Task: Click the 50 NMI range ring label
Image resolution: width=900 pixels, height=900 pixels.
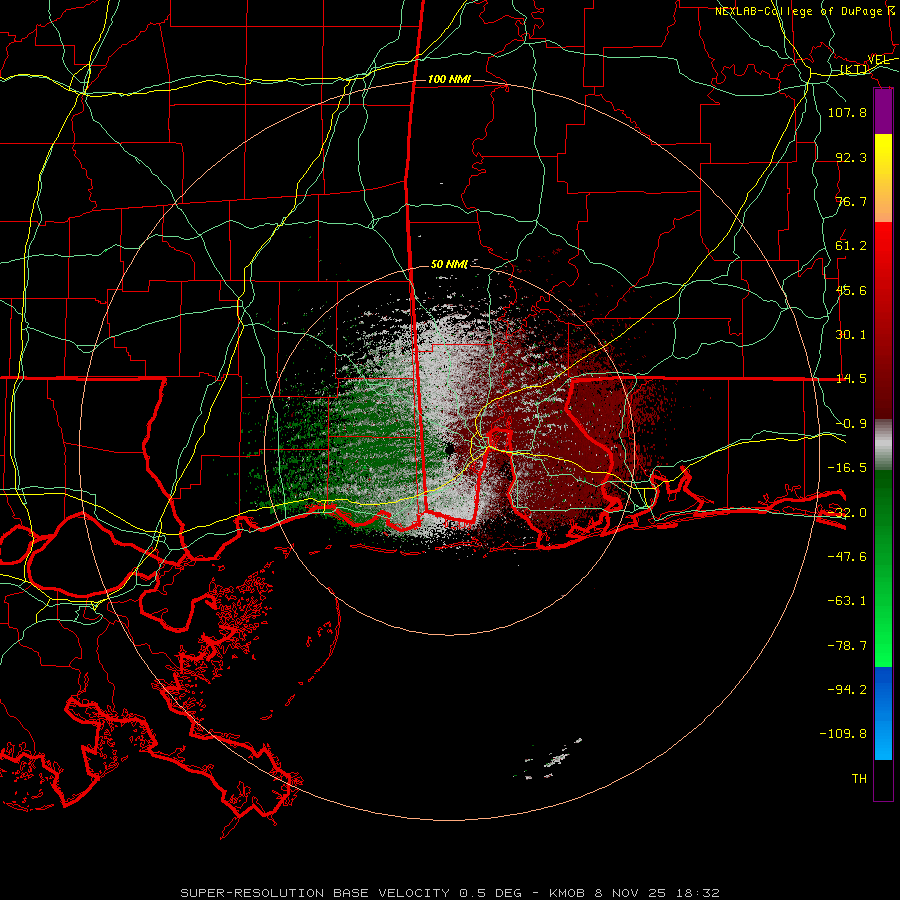Action: point(449,265)
